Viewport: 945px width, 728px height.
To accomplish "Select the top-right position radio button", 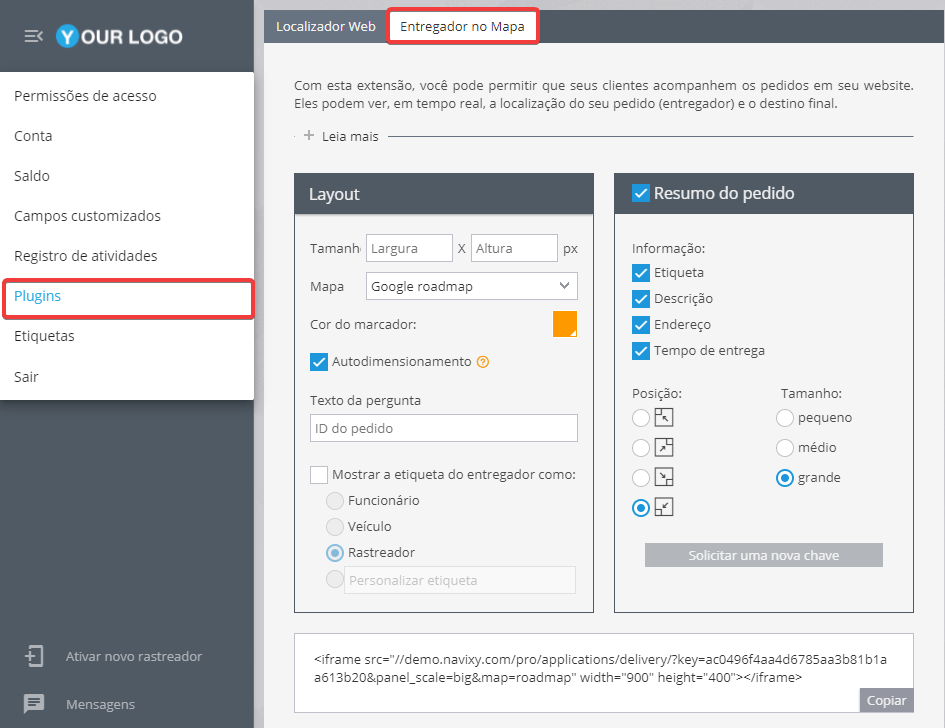I will coord(641,448).
